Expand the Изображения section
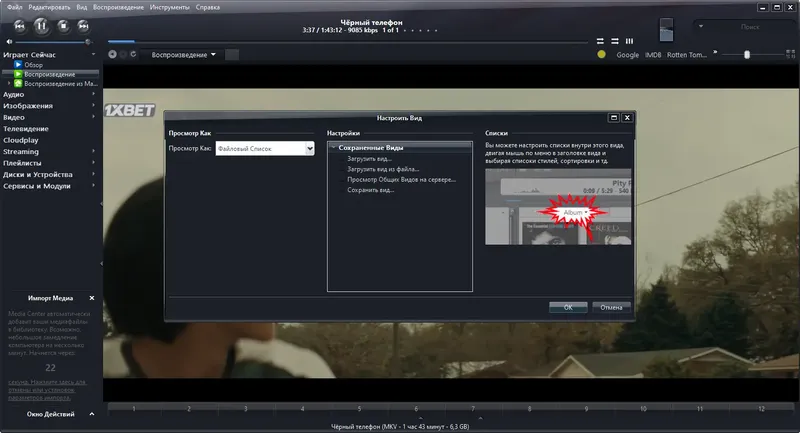This screenshot has width=800, height=433. pyautogui.click(x=93, y=105)
